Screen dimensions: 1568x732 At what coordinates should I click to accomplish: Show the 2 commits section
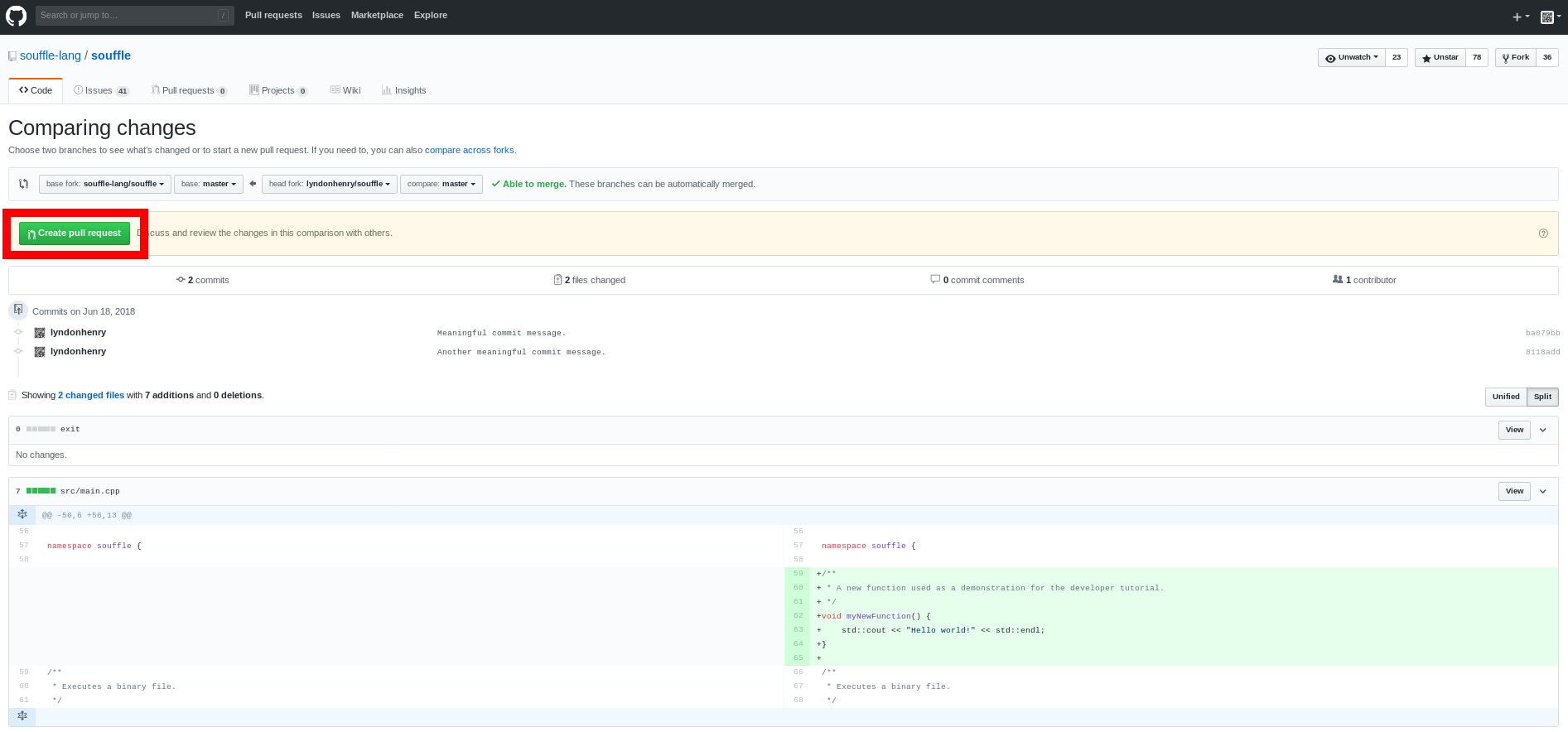(x=203, y=280)
